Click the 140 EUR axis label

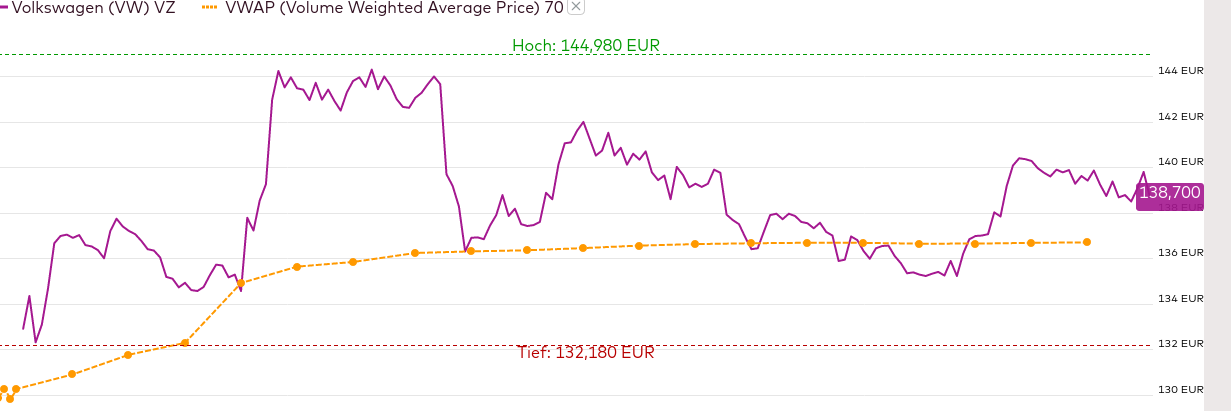pos(1180,162)
